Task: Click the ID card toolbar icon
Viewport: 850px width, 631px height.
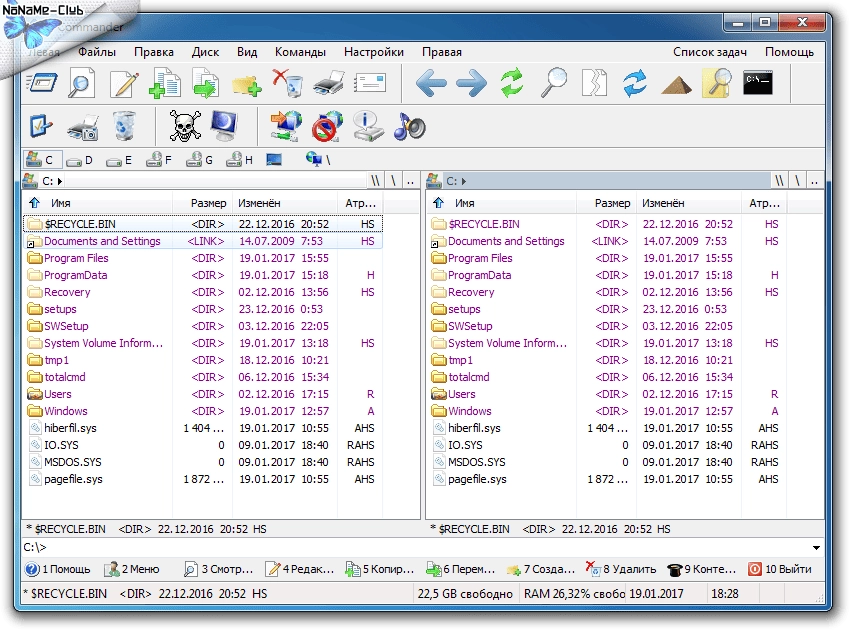Action: 370,83
